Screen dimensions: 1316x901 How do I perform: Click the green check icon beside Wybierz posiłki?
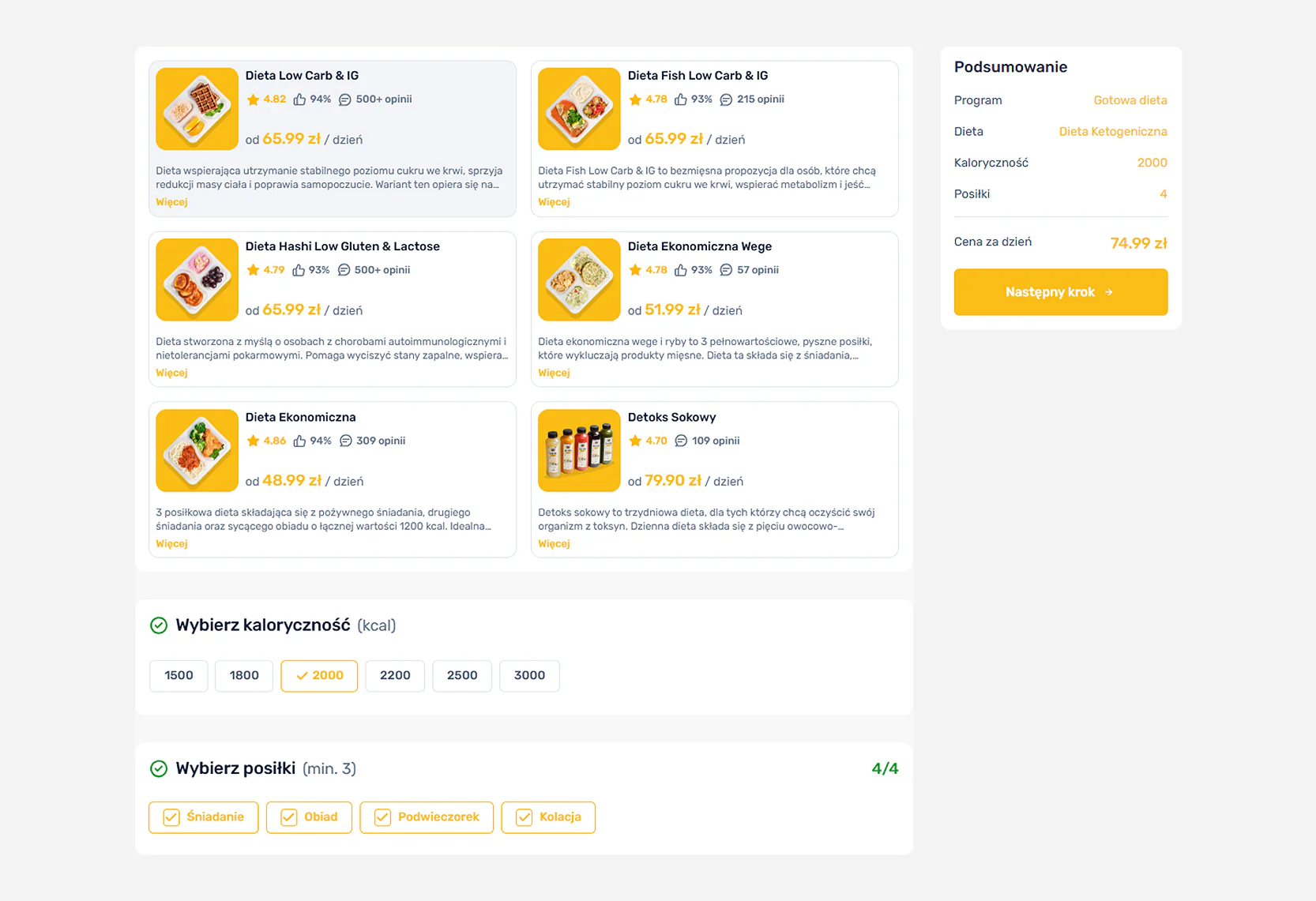159,768
